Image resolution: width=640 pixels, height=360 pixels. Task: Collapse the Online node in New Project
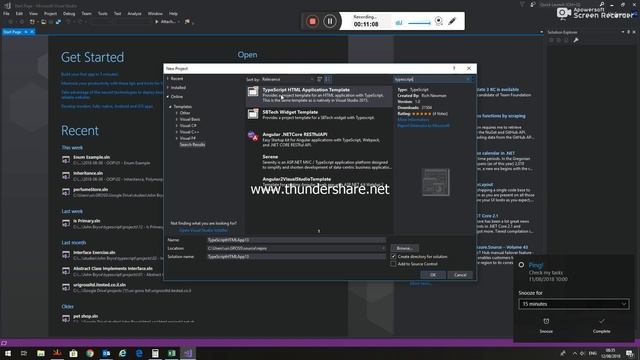[168, 96]
